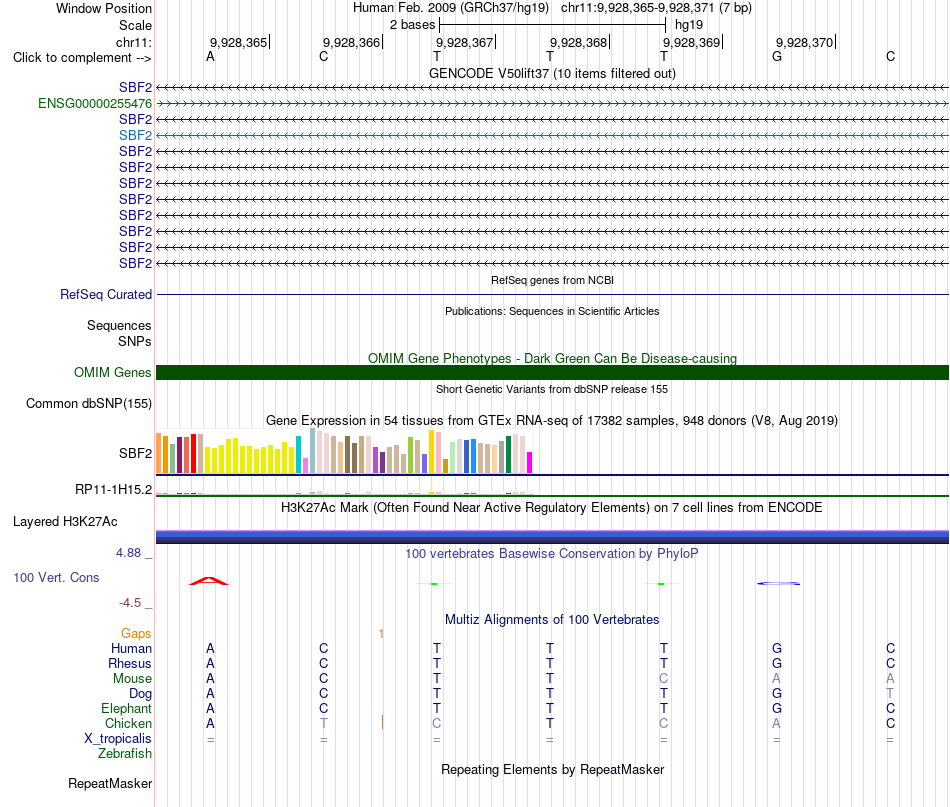Click the 'OMIM Genes' track label
Image resolution: width=950 pixels, height=807 pixels.
click(112, 373)
